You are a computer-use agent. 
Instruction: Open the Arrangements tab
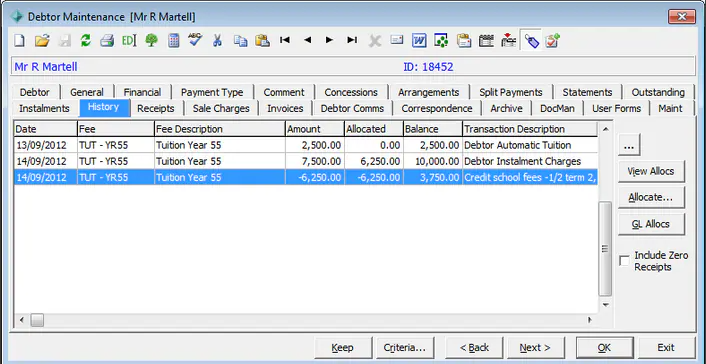(429, 92)
